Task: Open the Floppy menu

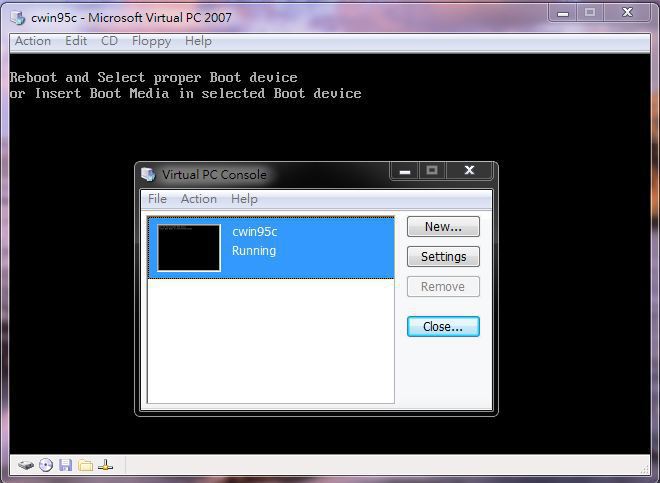Action: click(151, 41)
